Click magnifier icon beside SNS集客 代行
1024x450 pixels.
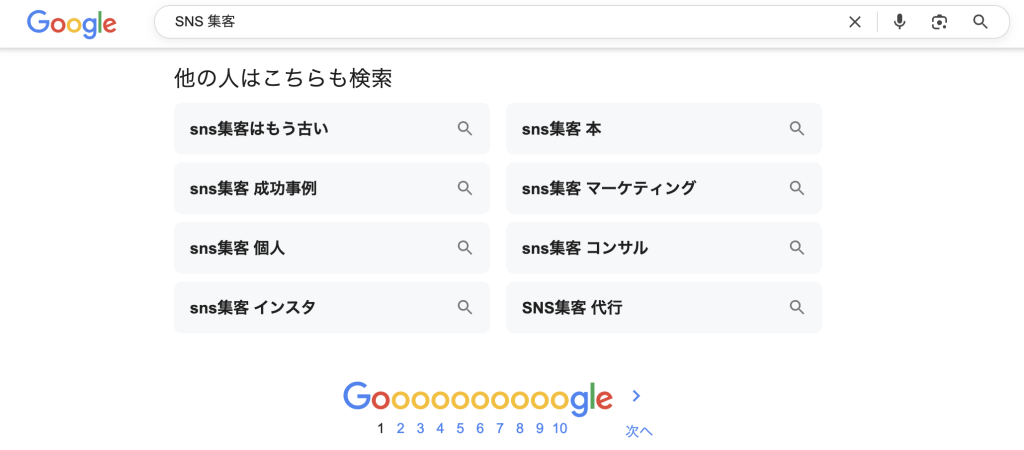[796, 307]
